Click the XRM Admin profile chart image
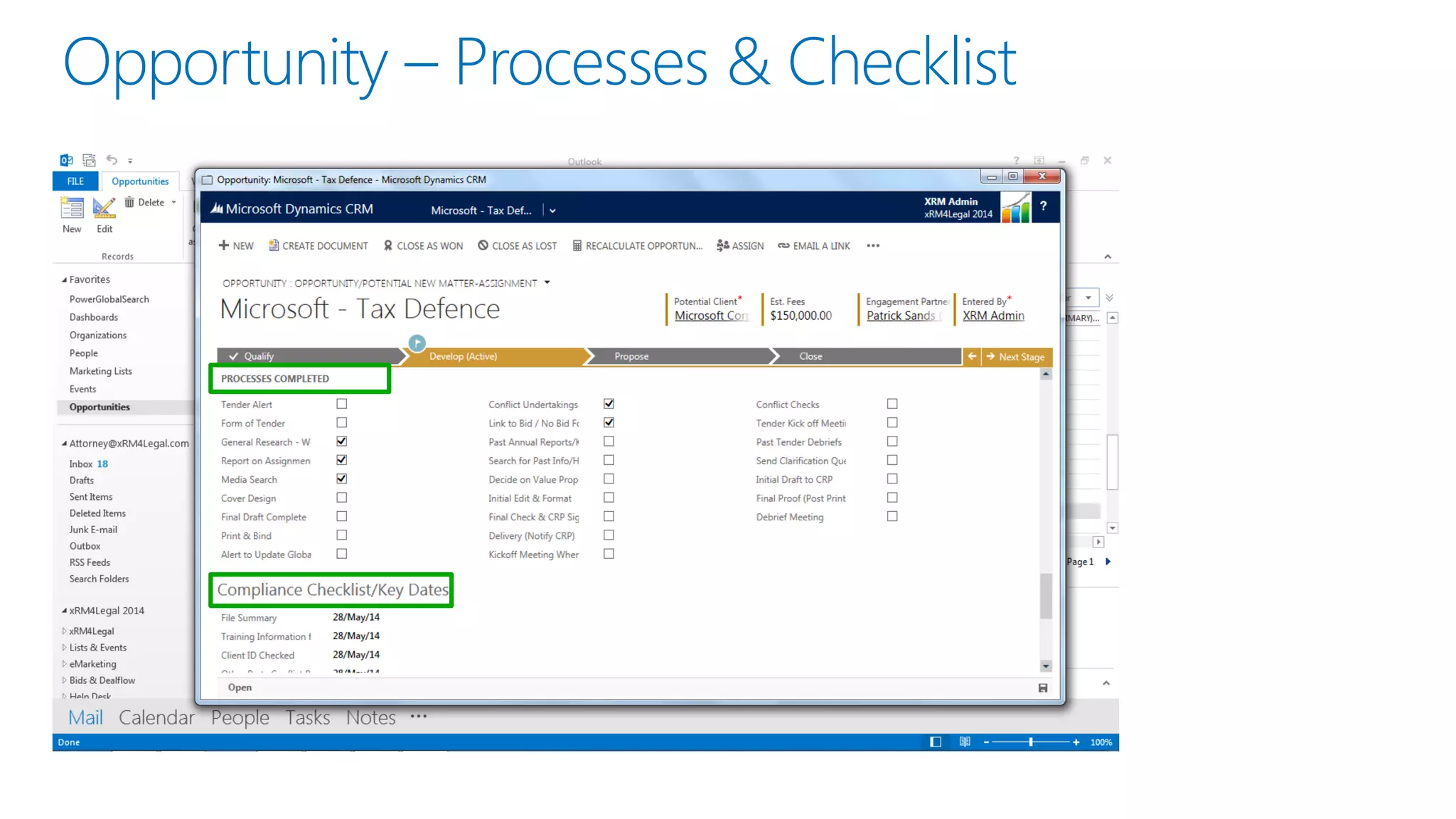This screenshot has width=1456, height=819. (x=1016, y=207)
